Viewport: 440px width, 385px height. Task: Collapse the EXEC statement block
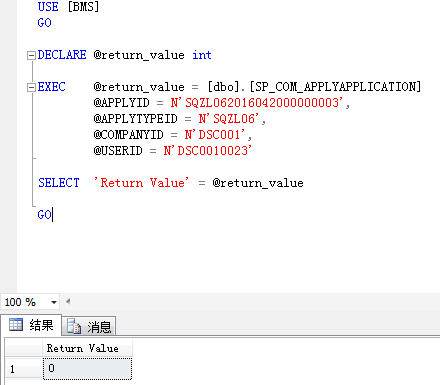(x=31, y=87)
